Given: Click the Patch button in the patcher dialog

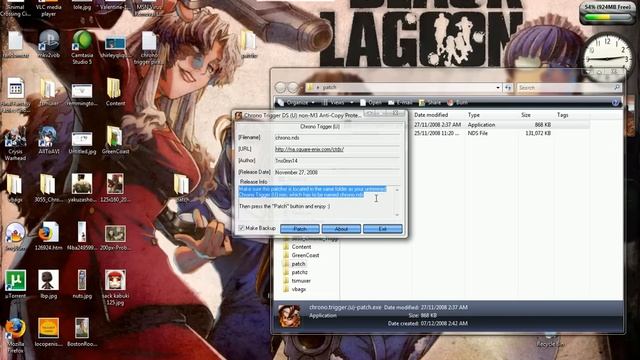Looking at the screenshot, I should coord(300,229).
